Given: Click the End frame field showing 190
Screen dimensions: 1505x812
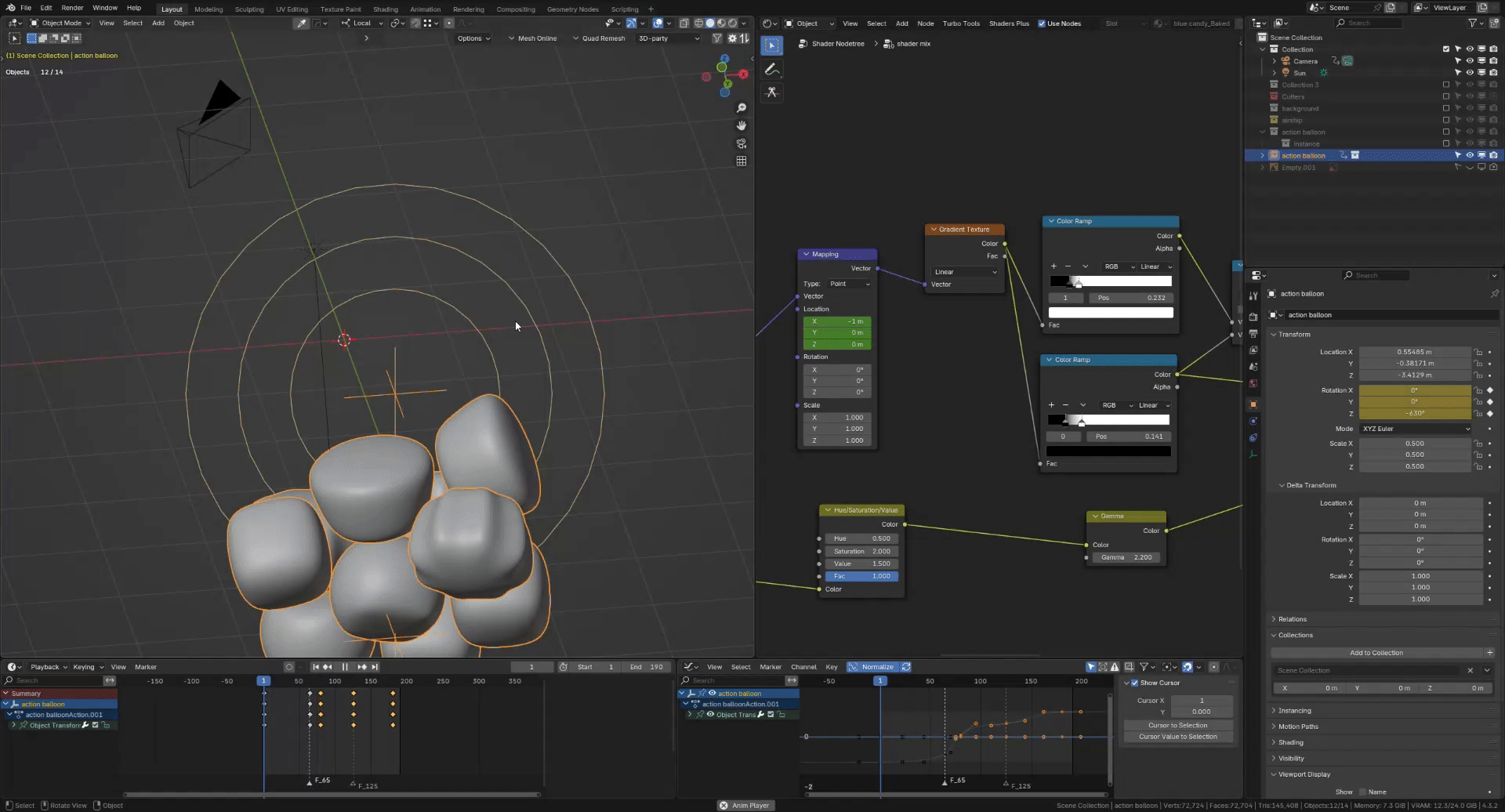Looking at the screenshot, I should [x=647, y=667].
